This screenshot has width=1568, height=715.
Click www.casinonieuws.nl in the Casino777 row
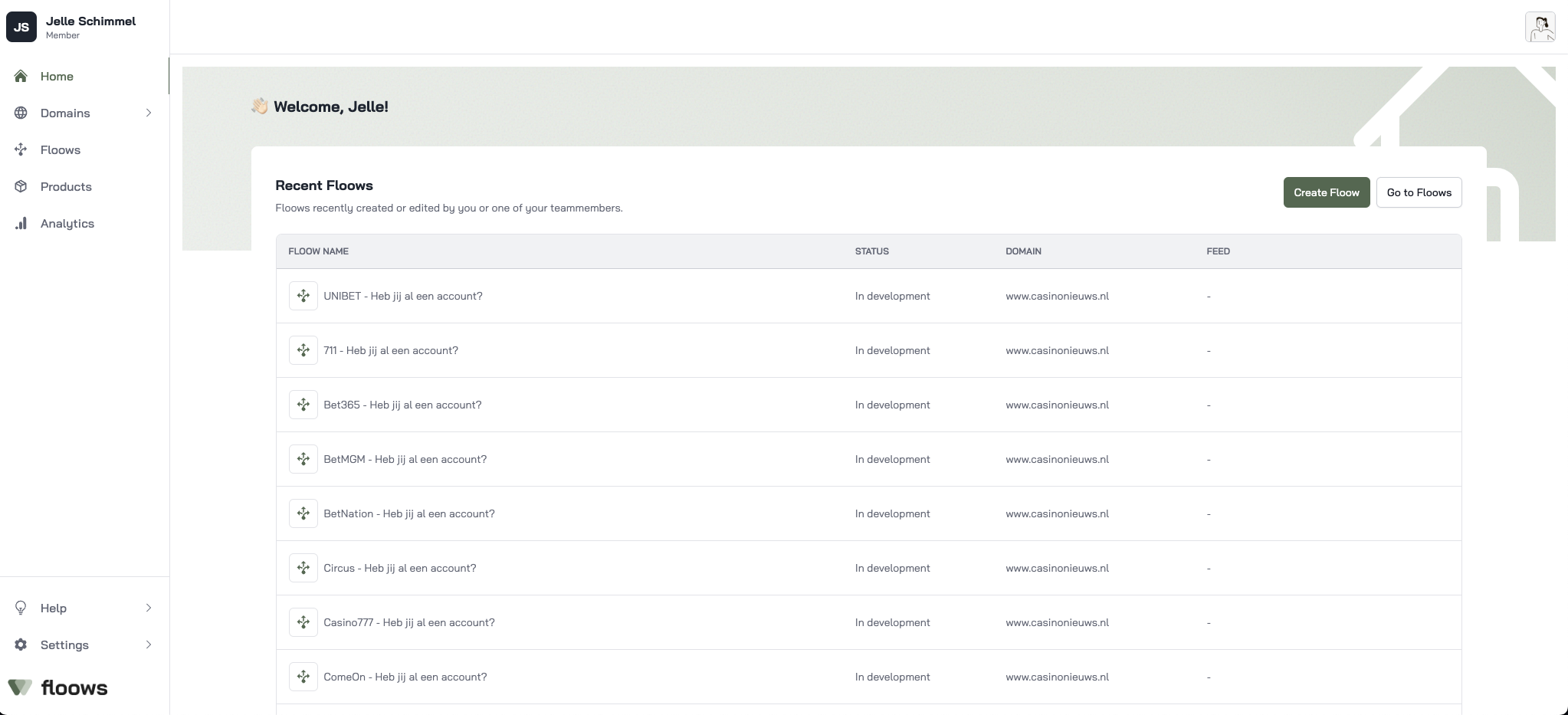pyautogui.click(x=1057, y=622)
